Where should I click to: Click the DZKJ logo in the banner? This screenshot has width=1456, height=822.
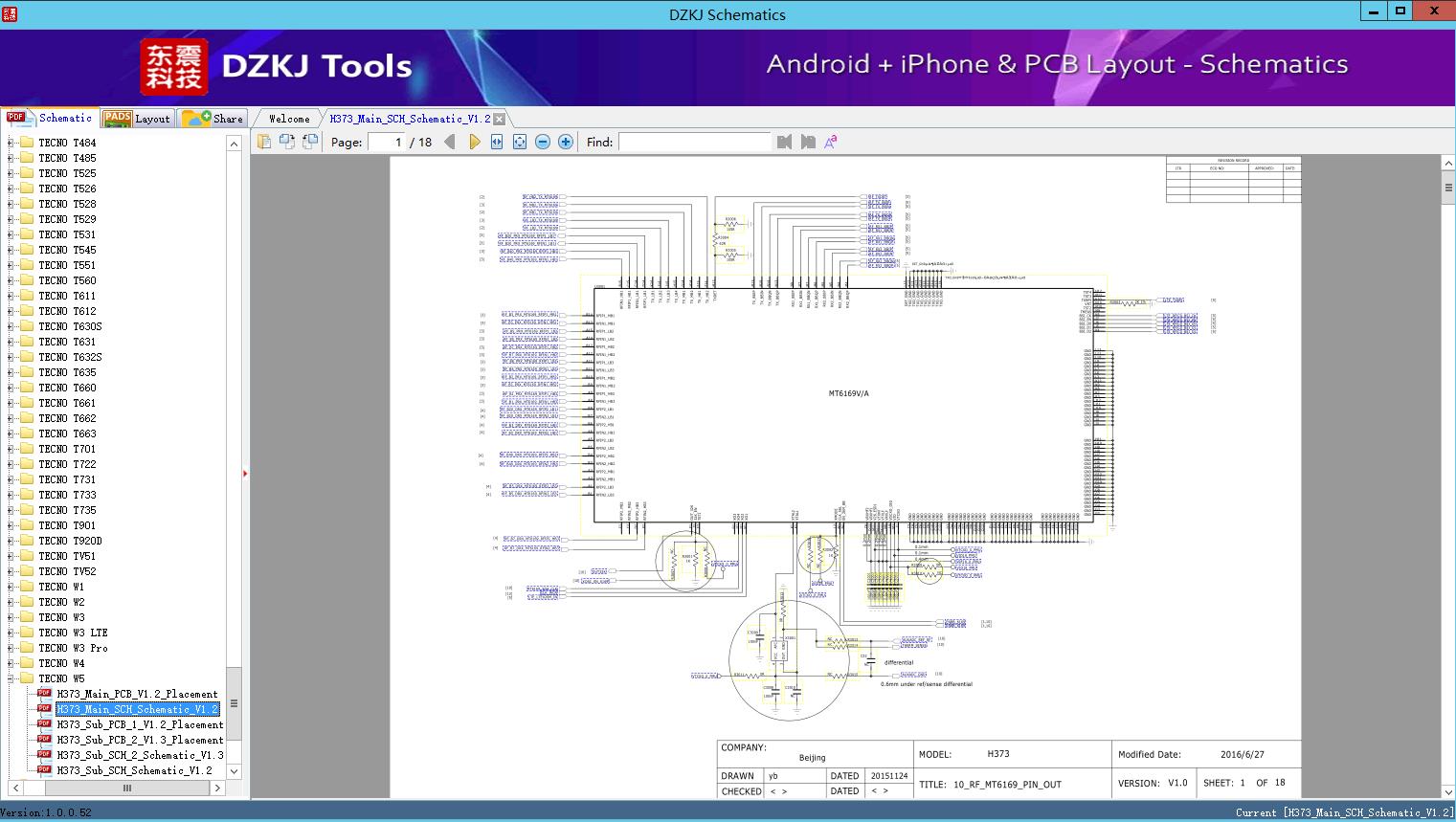(174, 67)
